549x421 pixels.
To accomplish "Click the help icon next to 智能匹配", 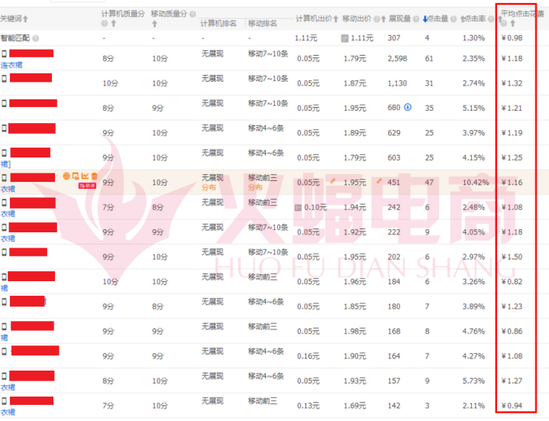I will pos(36,38).
